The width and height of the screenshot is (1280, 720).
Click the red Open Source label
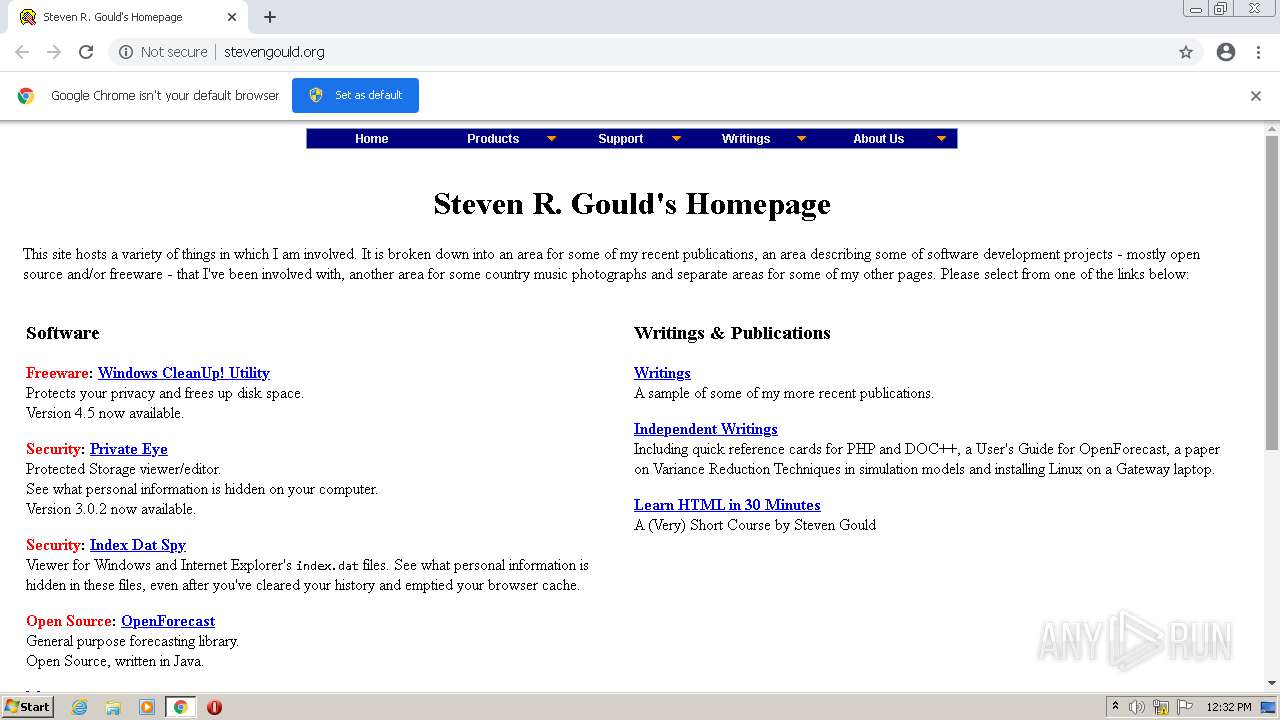pyautogui.click(x=69, y=621)
